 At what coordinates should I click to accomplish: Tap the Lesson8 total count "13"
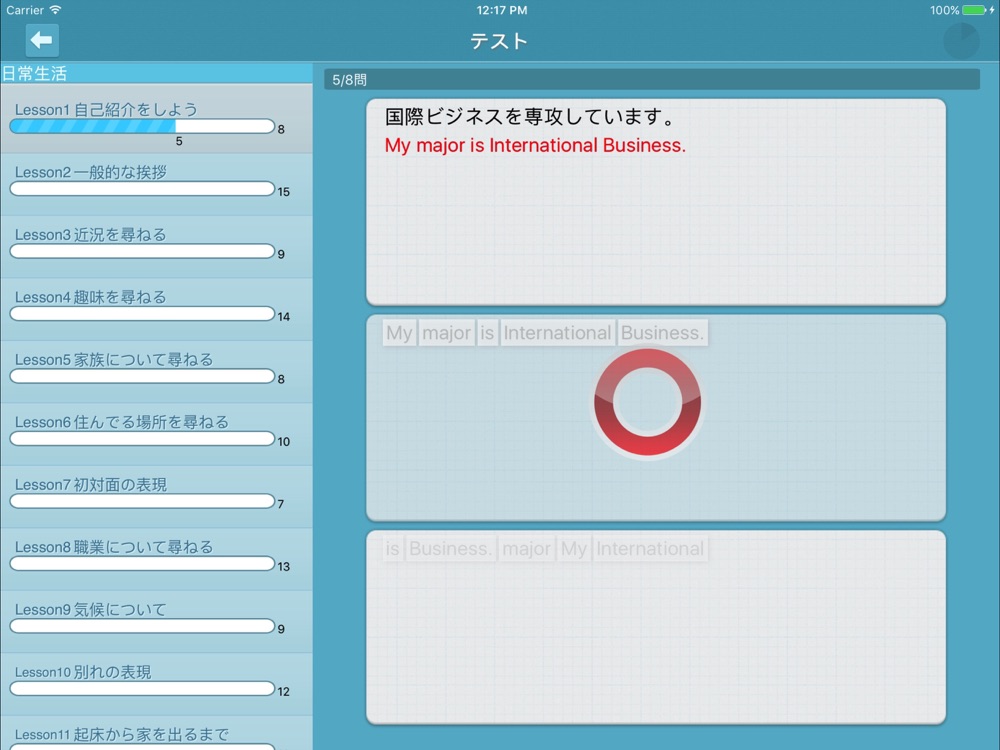284,566
